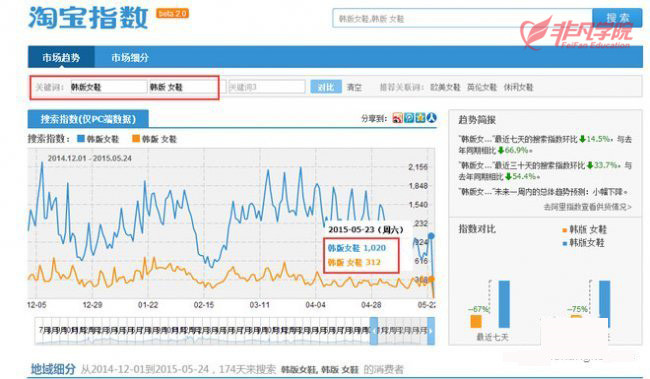This screenshot has width=650, height=379.
Task: Open 去阿里指数查看供货情况 link
Action: 587,207
